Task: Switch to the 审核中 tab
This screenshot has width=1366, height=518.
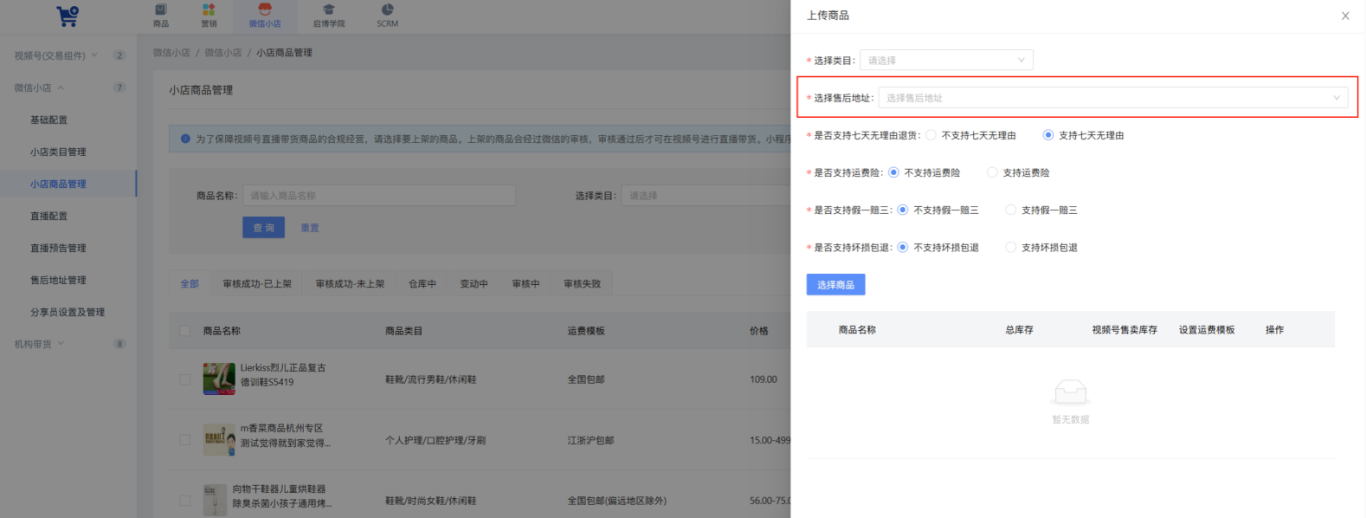Action: point(526,284)
